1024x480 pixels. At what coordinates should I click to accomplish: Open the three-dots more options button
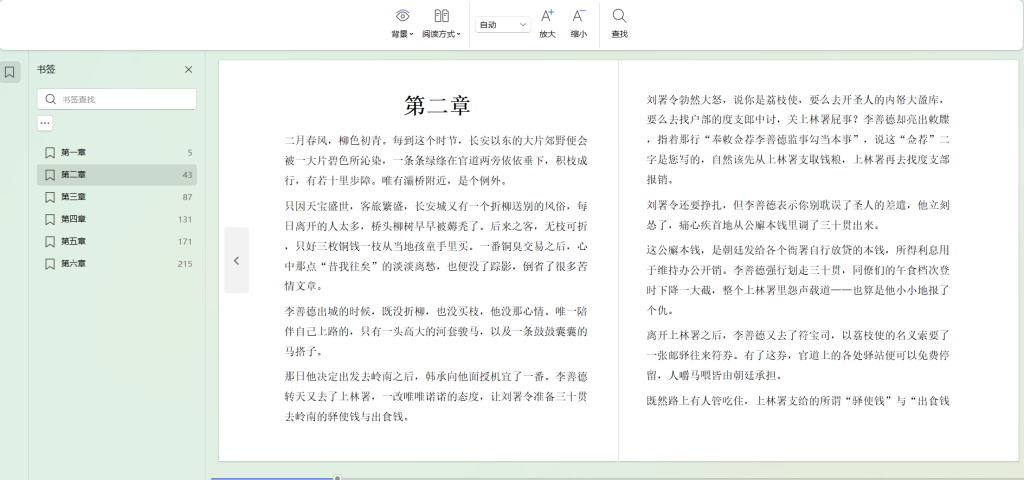pos(45,123)
